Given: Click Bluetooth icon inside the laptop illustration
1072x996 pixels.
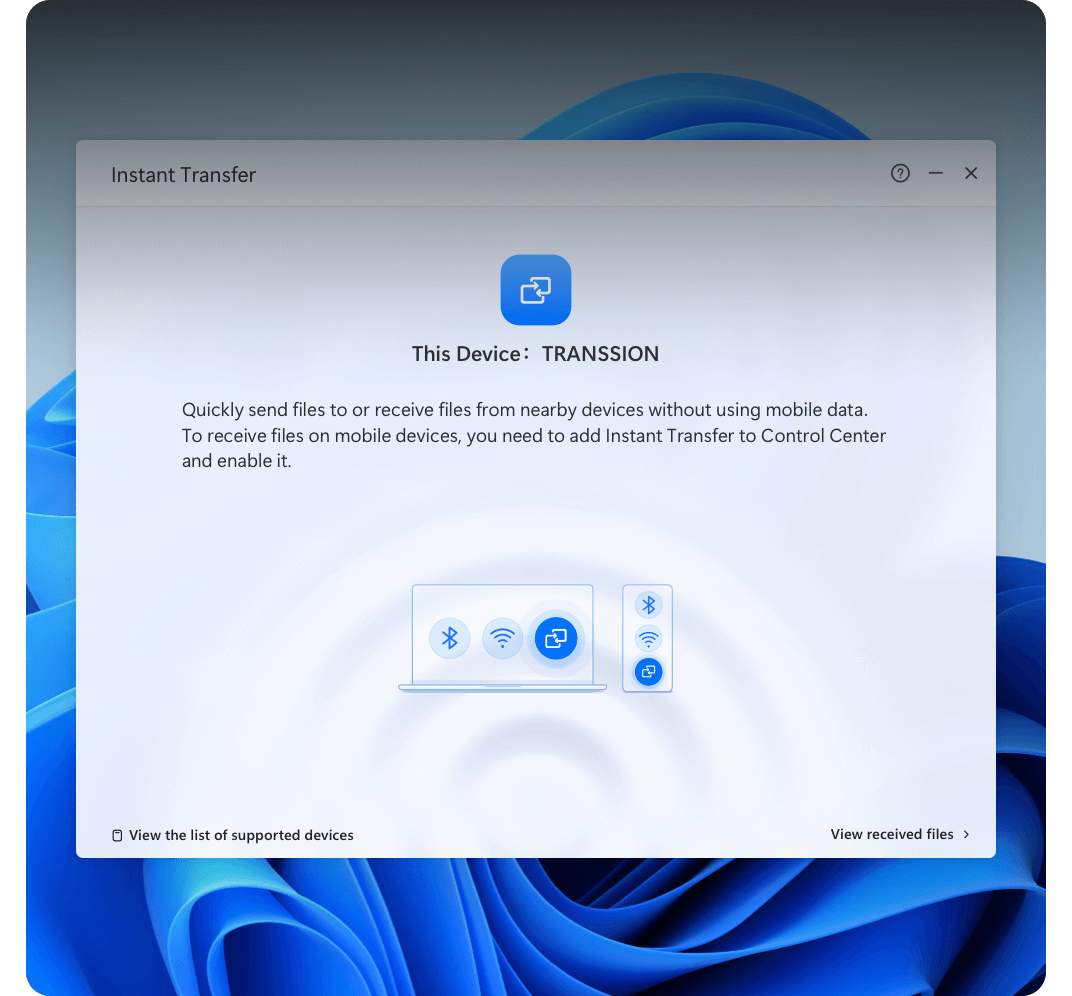Looking at the screenshot, I should pyautogui.click(x=450, y=638).
